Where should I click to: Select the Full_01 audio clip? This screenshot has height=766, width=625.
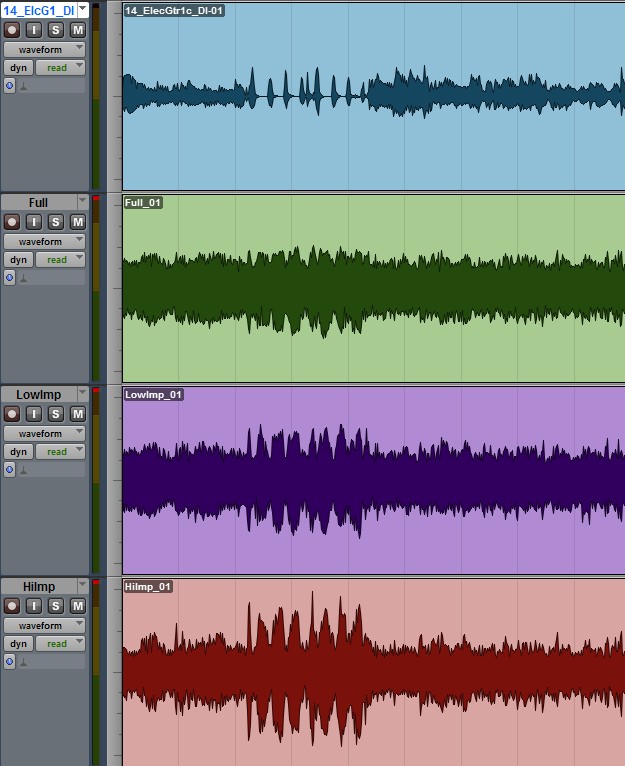point(370,288)
